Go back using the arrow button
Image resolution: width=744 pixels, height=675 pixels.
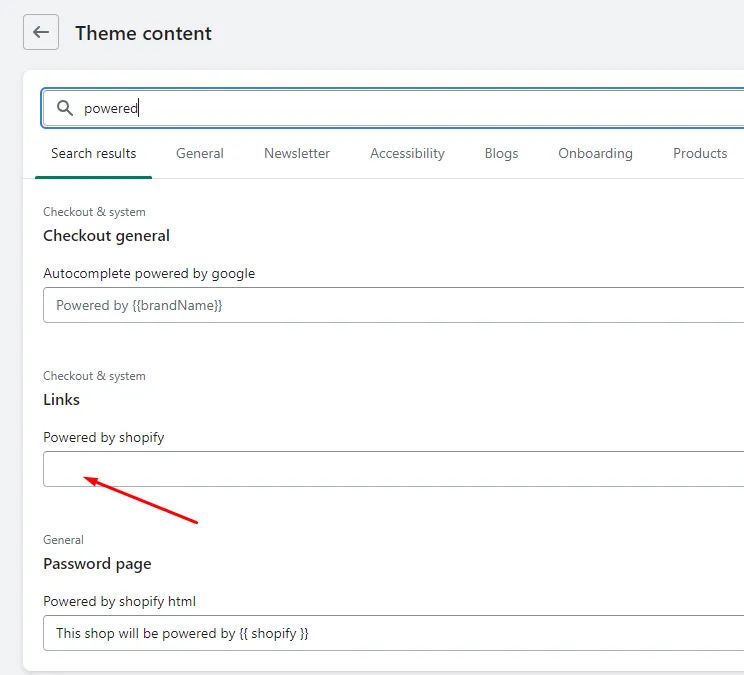(41, 32)
